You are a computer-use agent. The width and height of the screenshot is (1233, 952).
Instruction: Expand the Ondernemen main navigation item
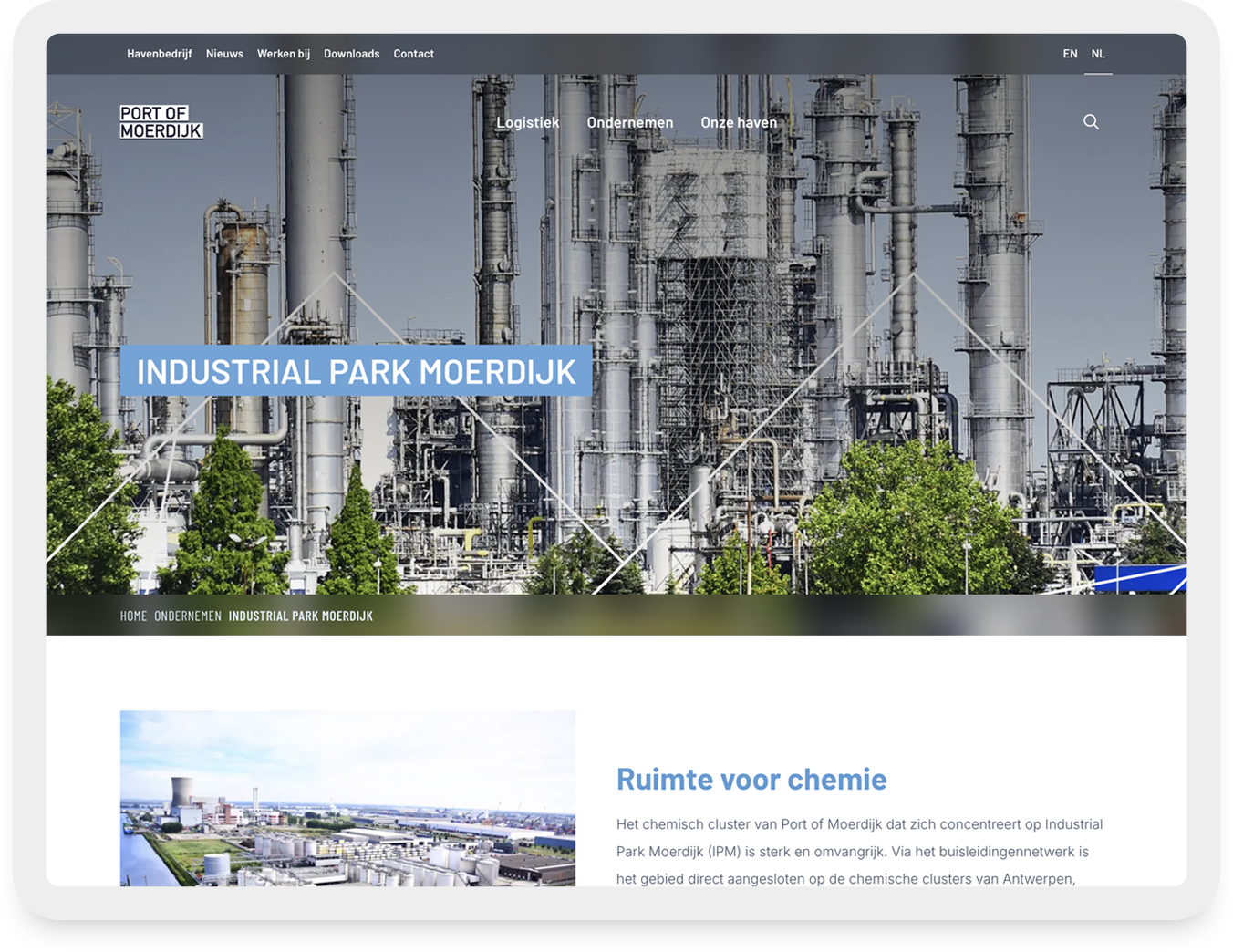(629, 122)
